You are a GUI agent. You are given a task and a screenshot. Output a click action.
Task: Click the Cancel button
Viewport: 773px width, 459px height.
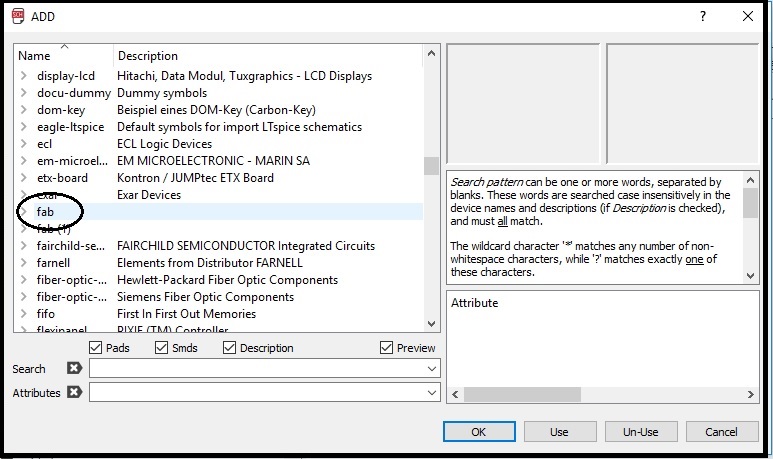(721, 432)
